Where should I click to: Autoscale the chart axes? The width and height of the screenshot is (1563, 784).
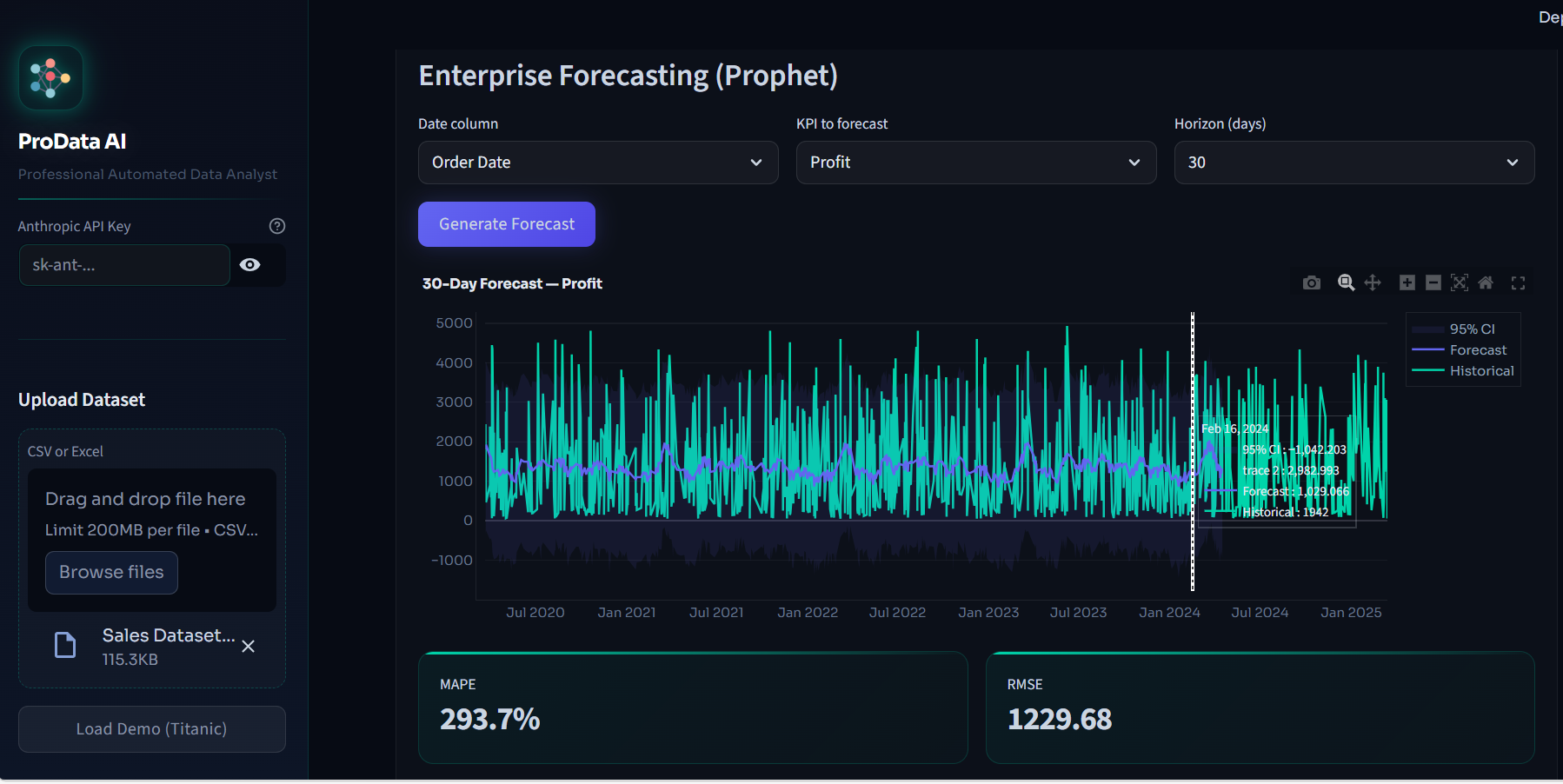pyautogui.click(x=1461, y=282)
